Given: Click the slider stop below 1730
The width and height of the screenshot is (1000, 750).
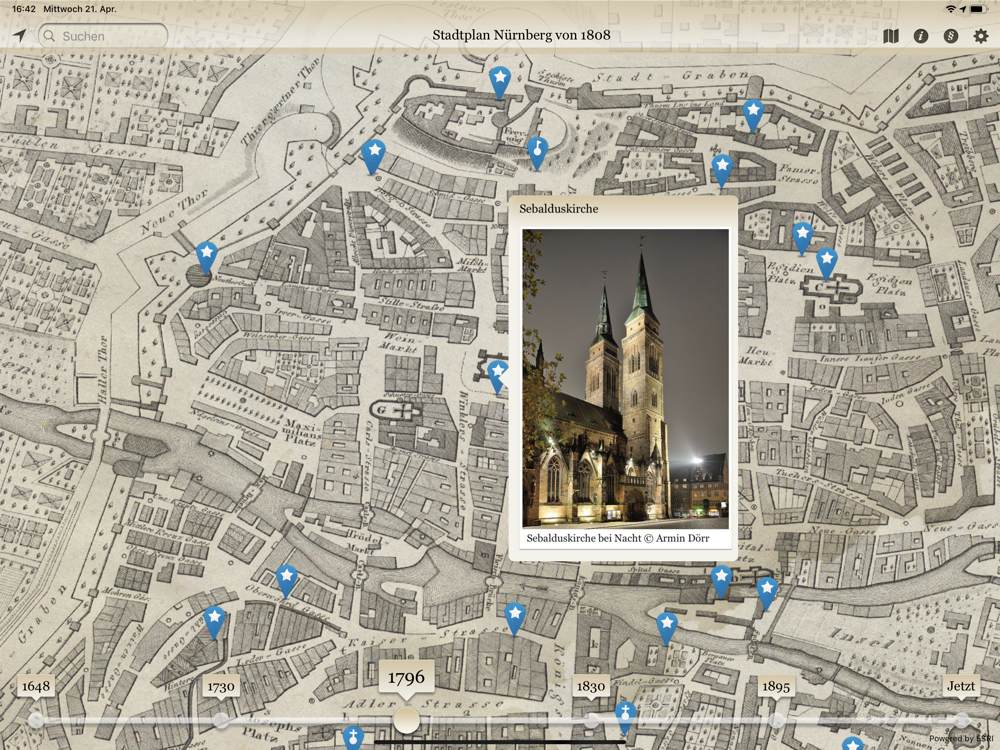Looking at the screenshot, I should pos(221,721).
